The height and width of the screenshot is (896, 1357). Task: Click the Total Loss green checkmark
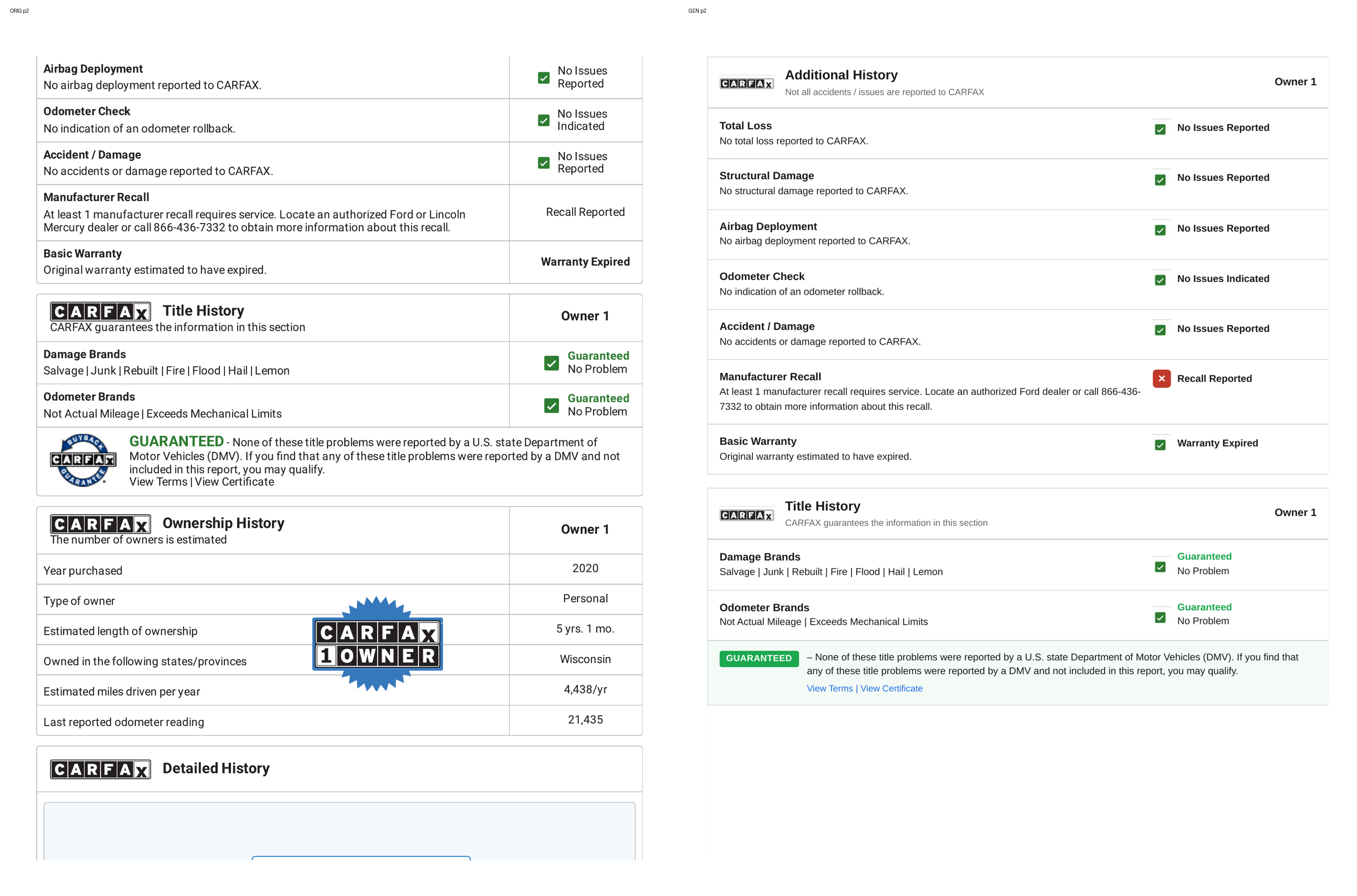[1160, 129]
